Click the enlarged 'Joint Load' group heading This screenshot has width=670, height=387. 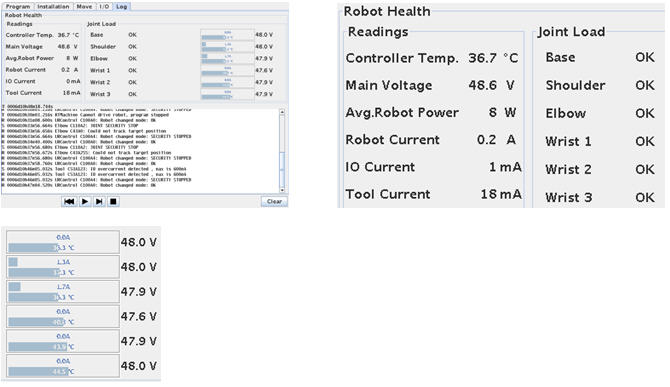point(571,32)
